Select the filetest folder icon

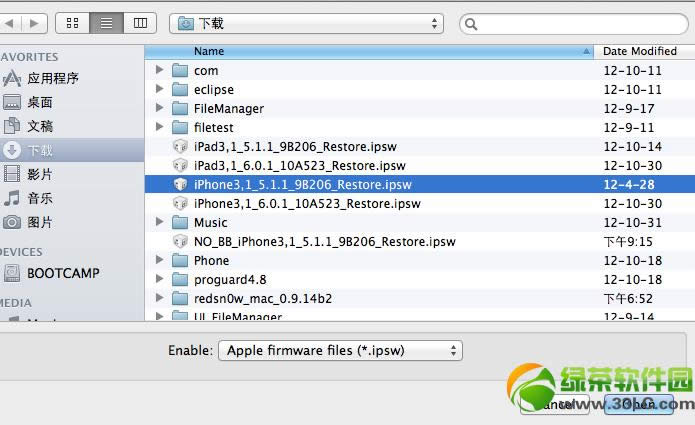180,128
